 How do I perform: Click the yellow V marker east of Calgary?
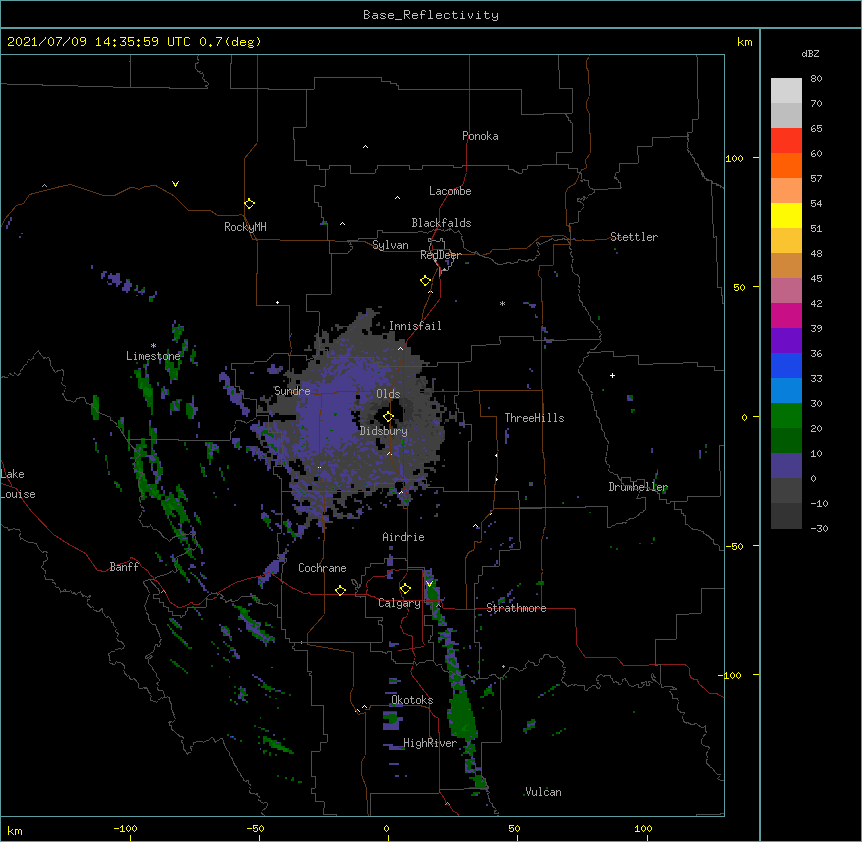tap(429, 584)
